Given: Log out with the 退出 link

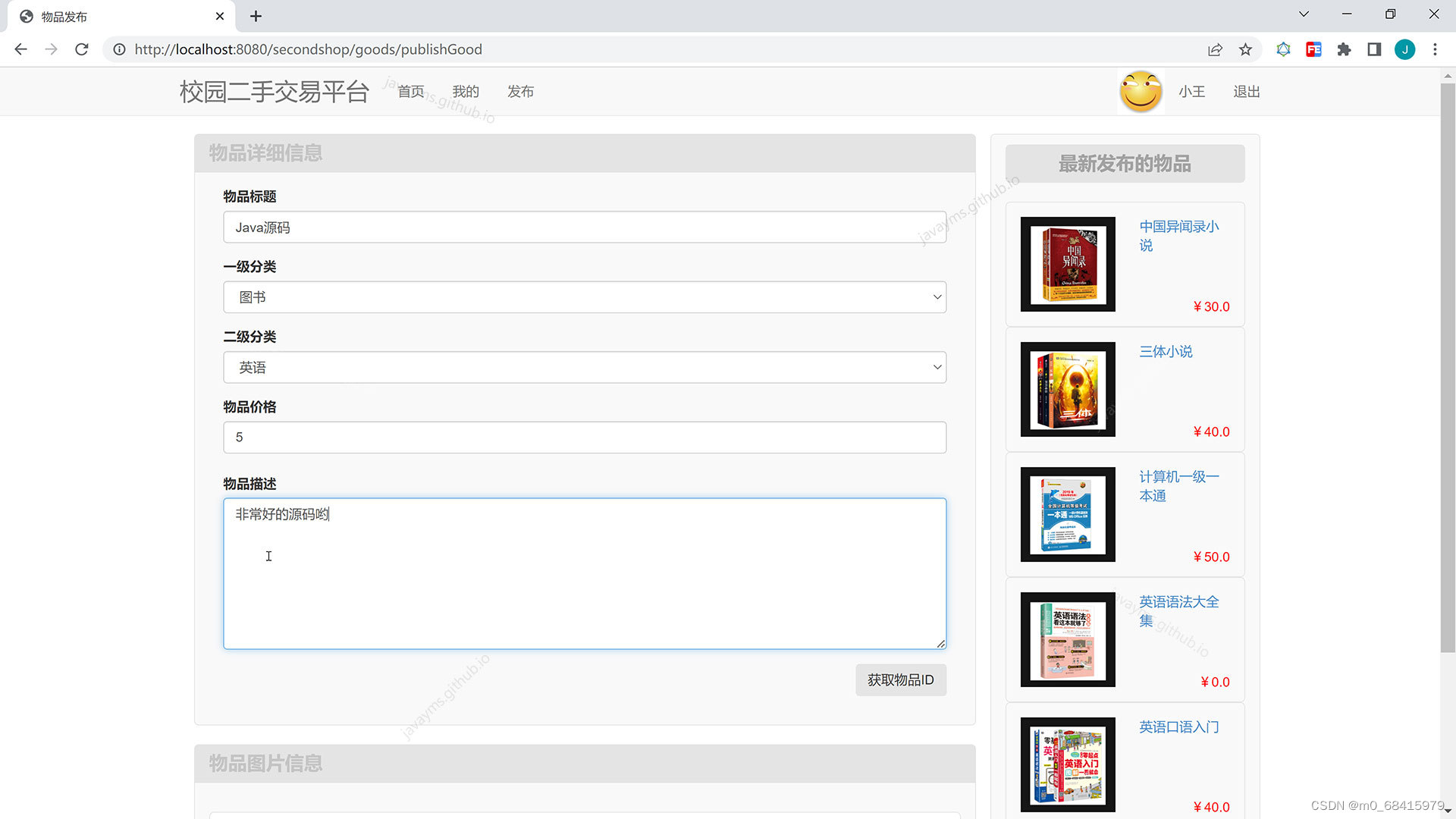Looking at the screenshot, I should click(x=1246, y=92).
